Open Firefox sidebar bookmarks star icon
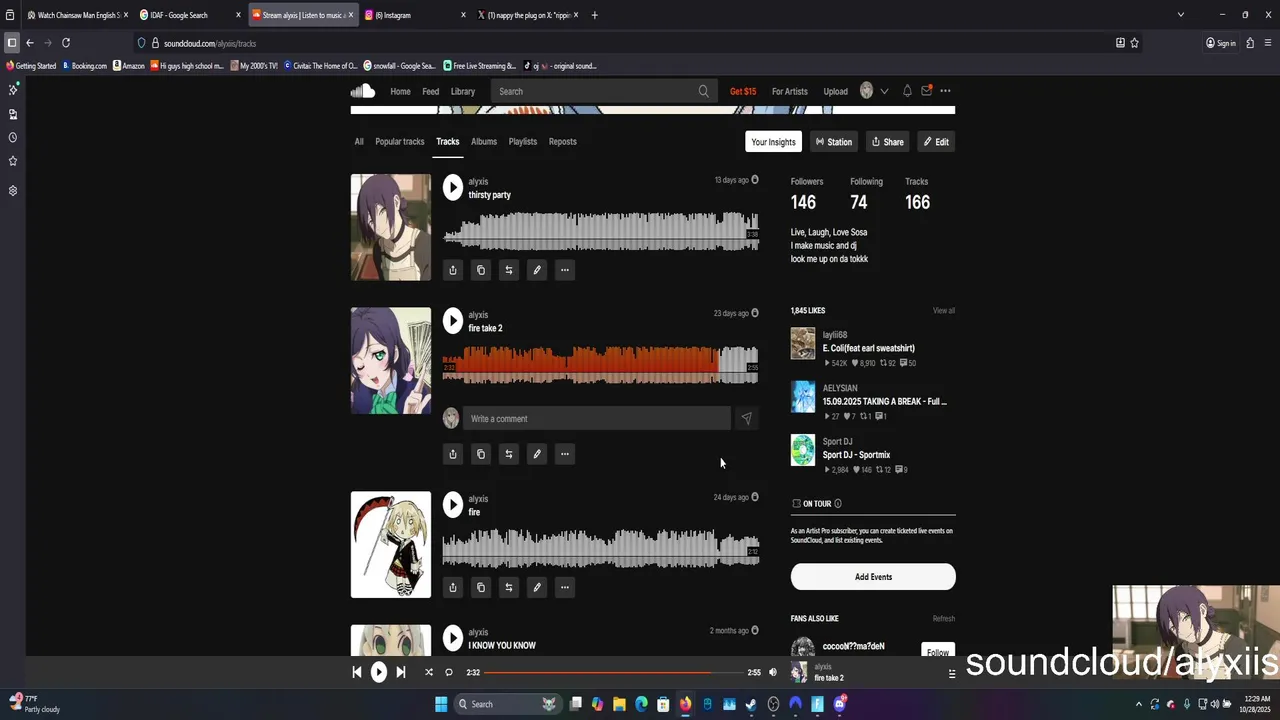 (x=13, y=161)
